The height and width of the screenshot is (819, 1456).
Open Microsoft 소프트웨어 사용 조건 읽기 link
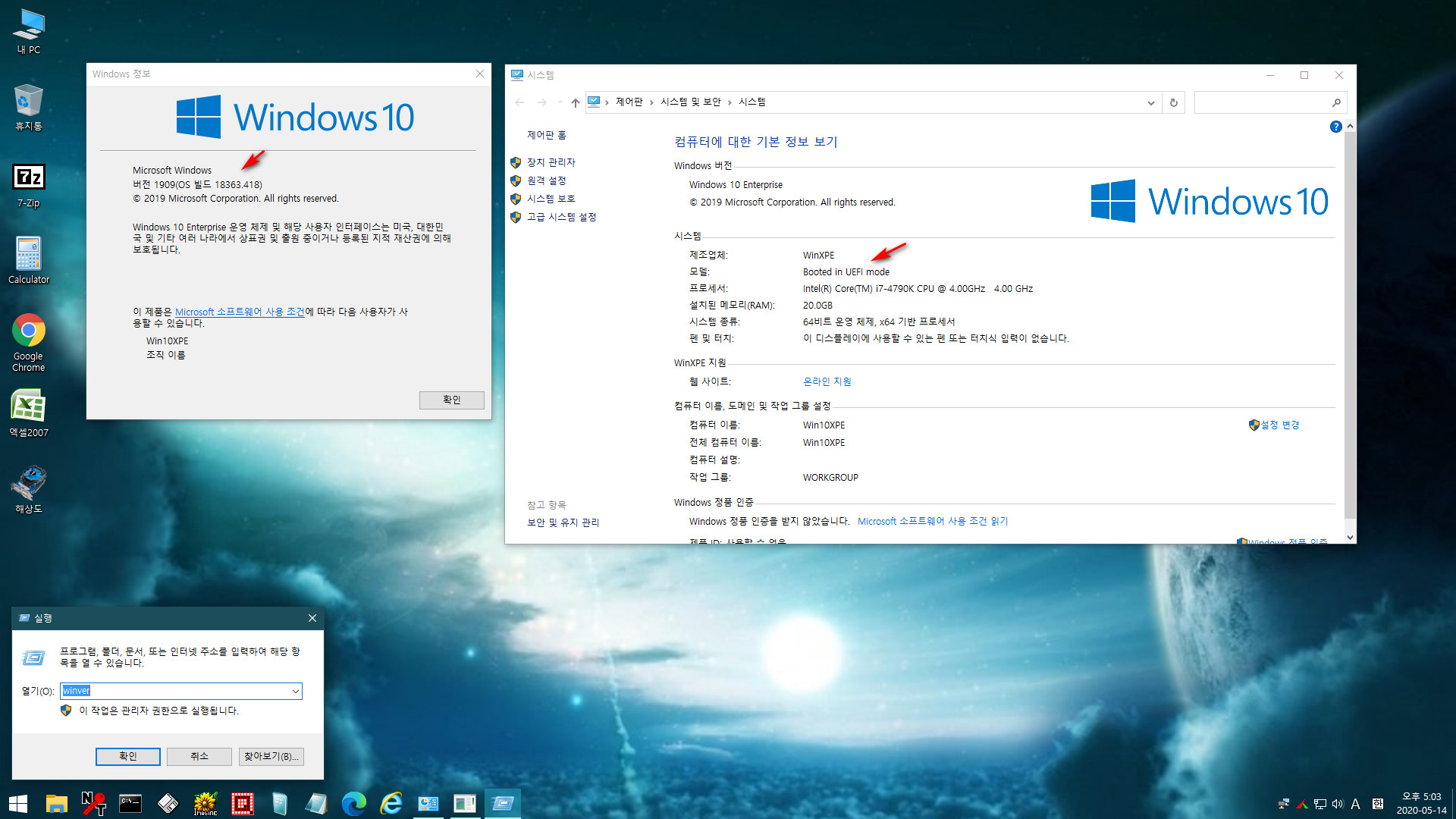pyautogui.click(x=933, y=521)
